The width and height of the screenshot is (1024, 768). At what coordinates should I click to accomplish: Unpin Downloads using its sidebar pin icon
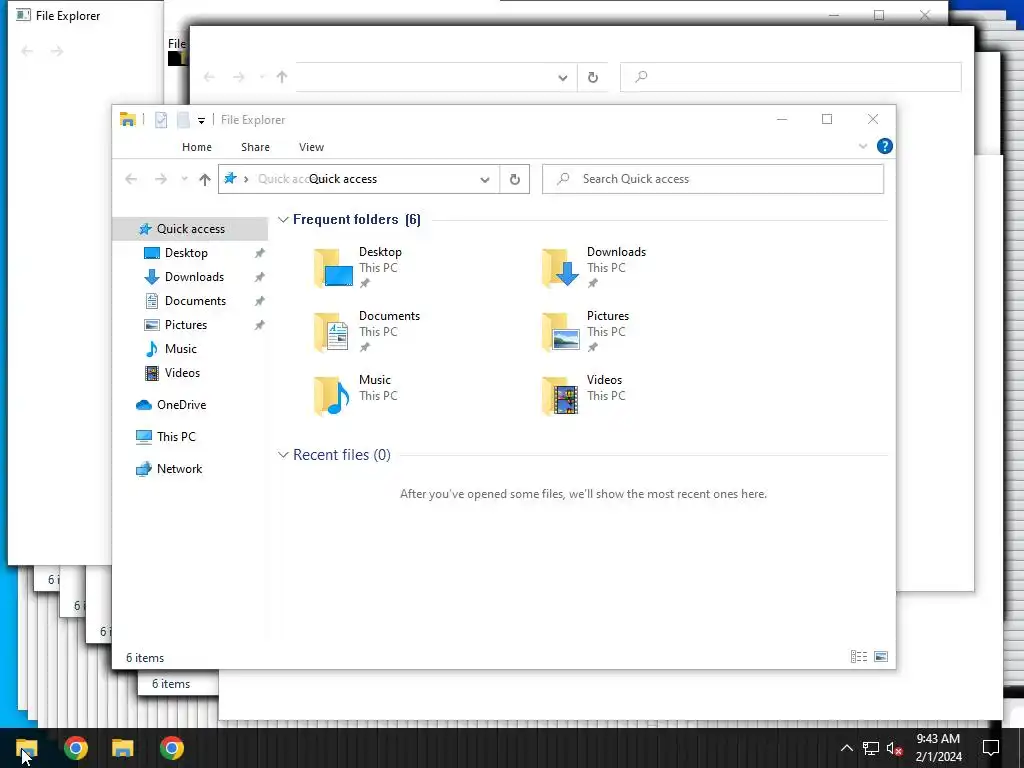[259, 277]
